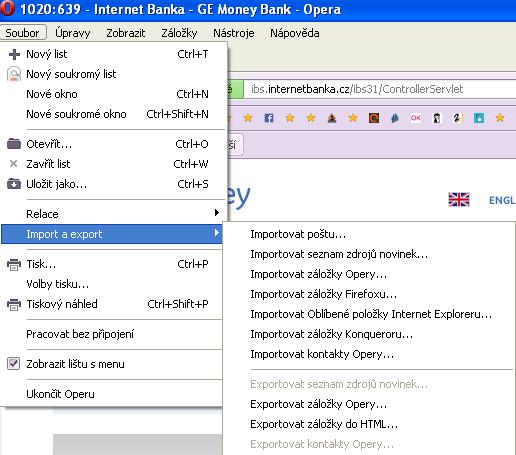Open the Facebook bookmark icon
The height and width of the screenshot is (455, 516).
coord(269,118)
